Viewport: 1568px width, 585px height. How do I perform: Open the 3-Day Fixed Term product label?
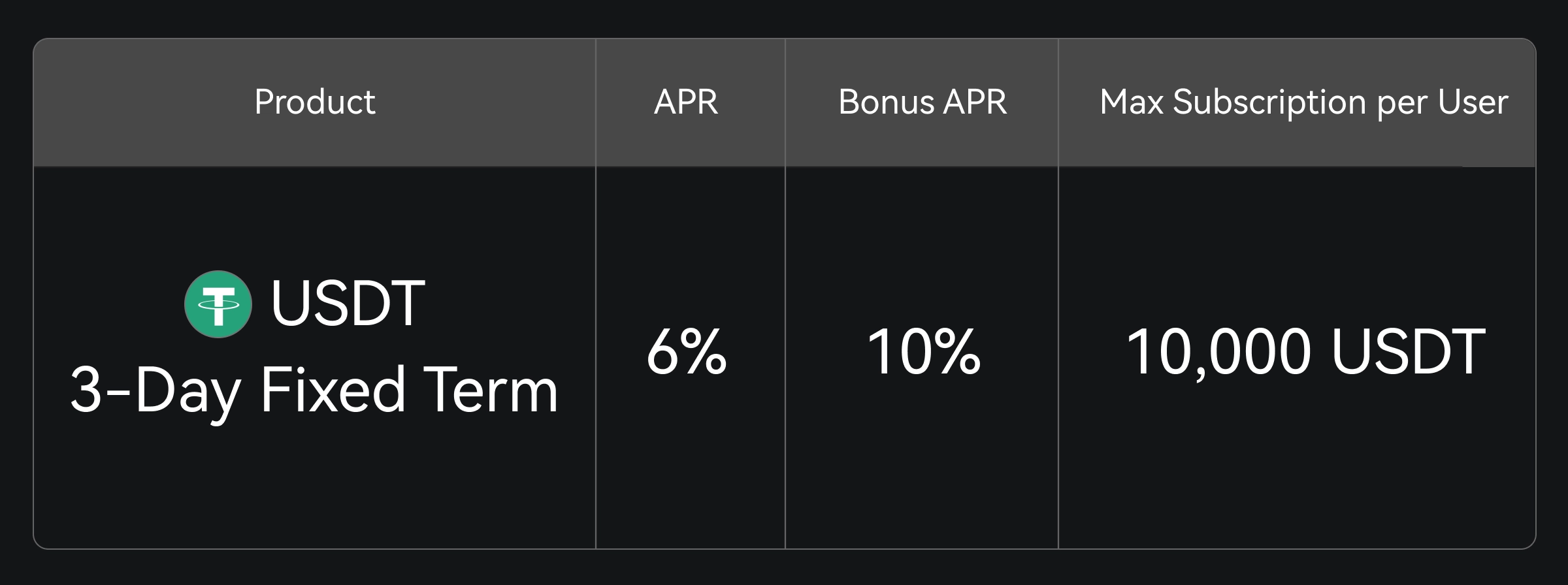(x=314, y=390)
